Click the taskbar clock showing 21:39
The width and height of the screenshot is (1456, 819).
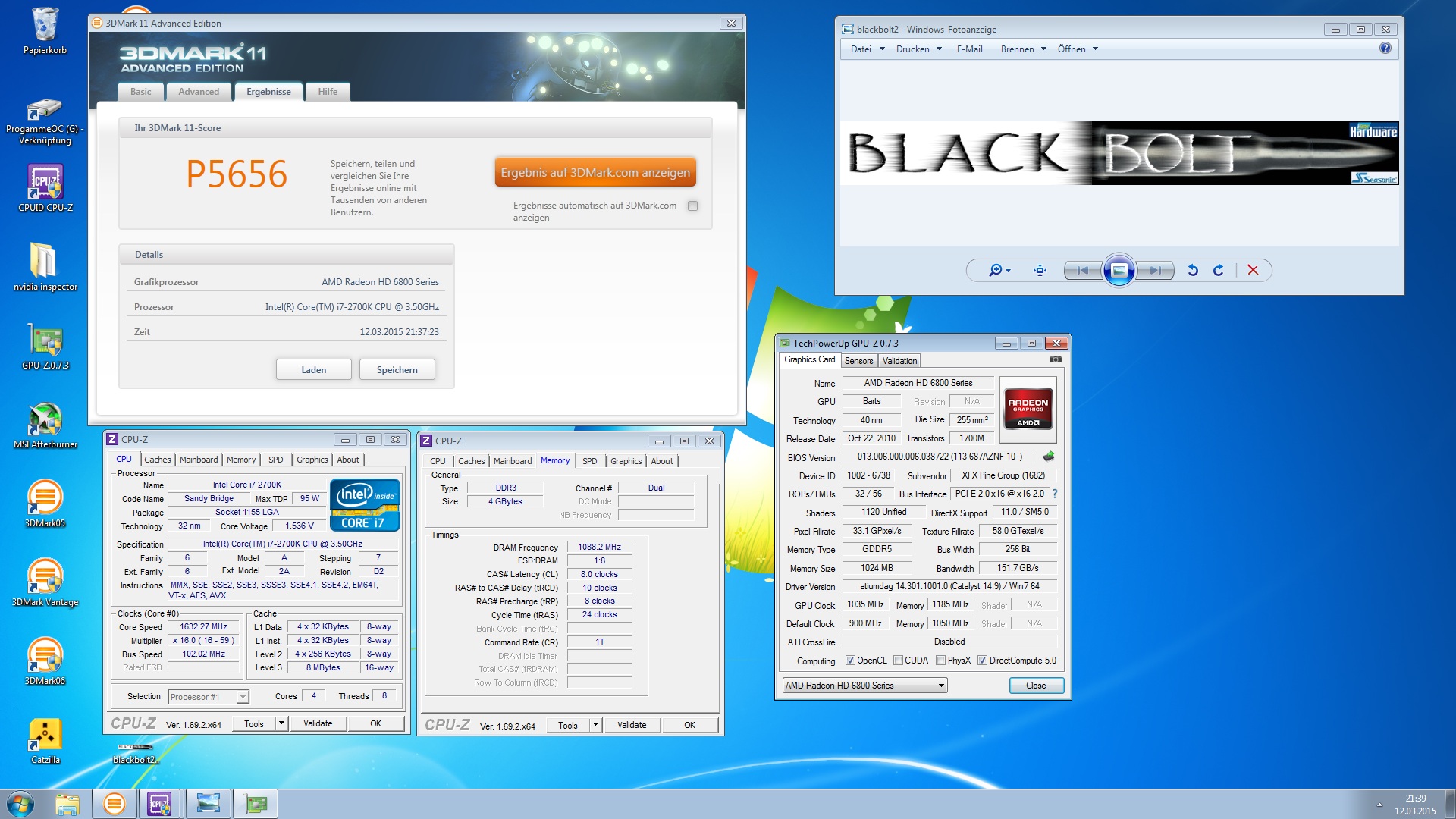click(1415, 799)
